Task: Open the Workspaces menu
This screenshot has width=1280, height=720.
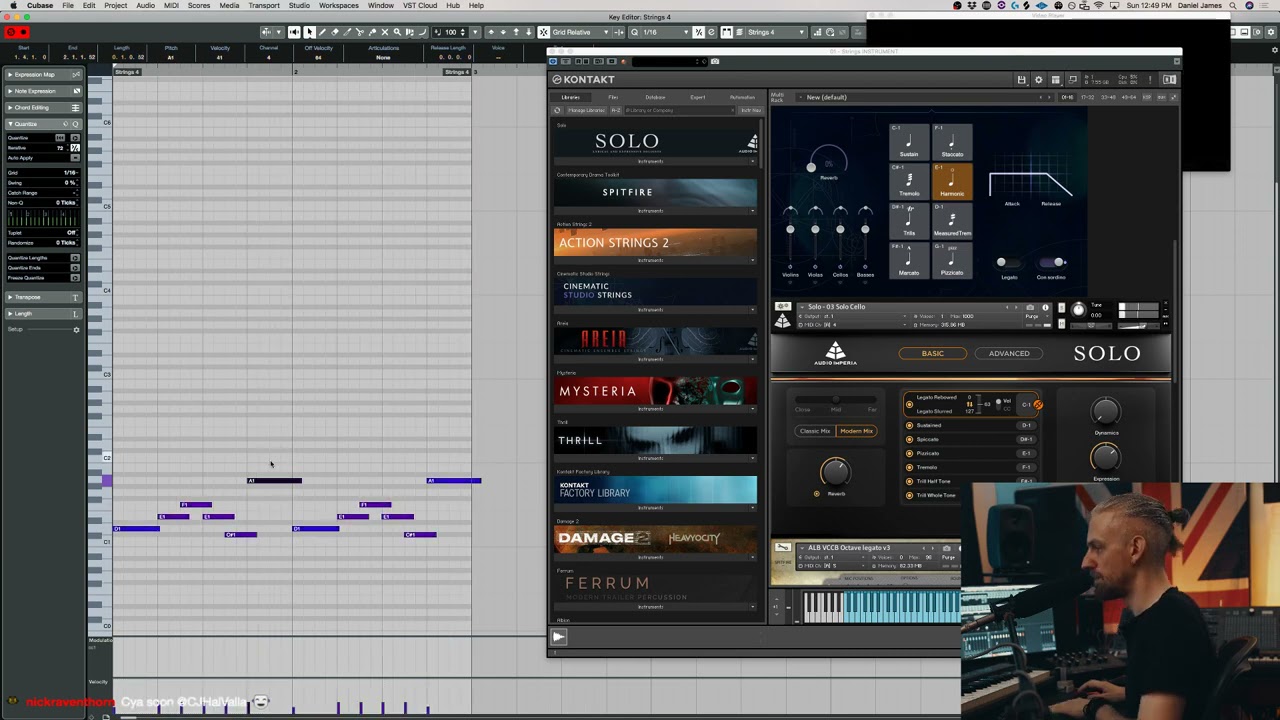Action: click(338, 6)
